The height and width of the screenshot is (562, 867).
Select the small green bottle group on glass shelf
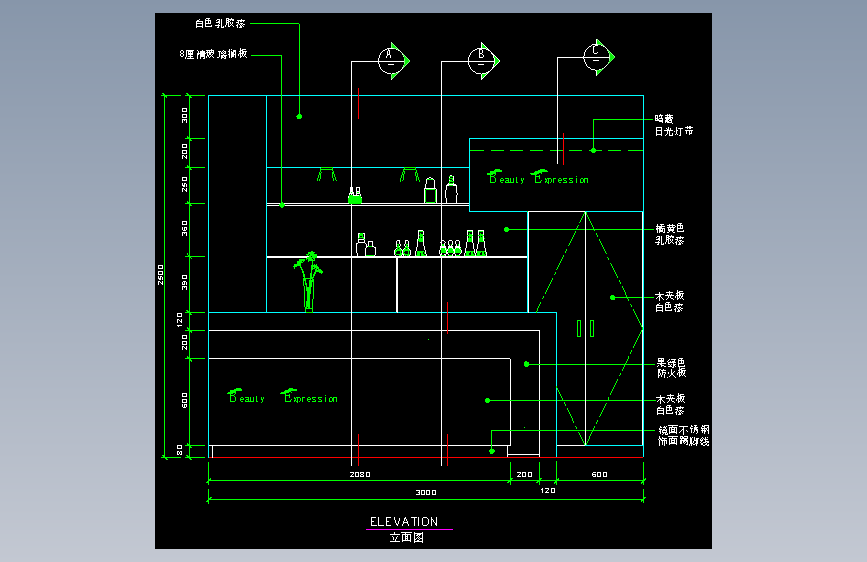tap(355, 195)
